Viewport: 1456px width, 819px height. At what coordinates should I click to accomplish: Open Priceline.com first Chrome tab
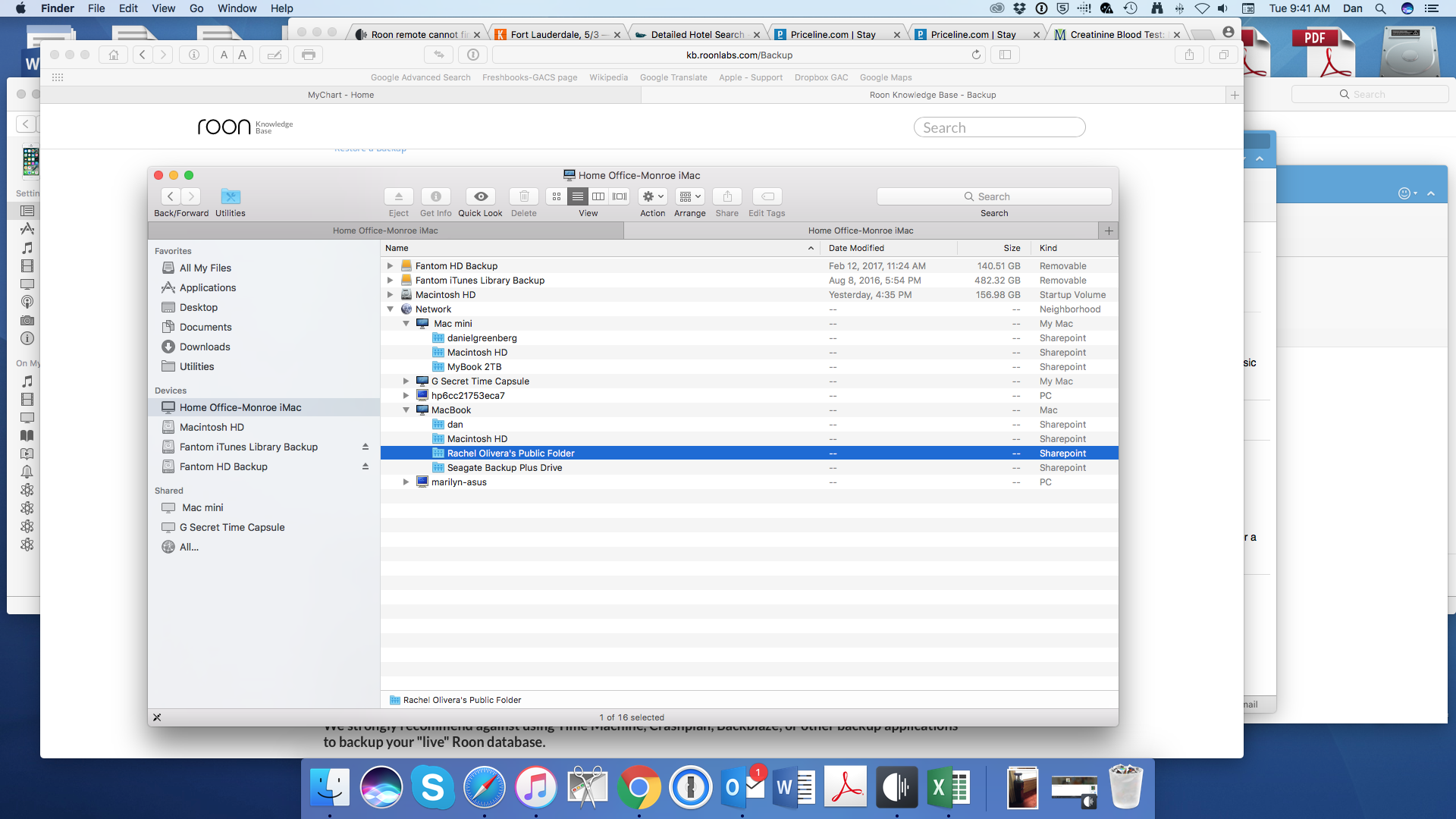(832, 34)
